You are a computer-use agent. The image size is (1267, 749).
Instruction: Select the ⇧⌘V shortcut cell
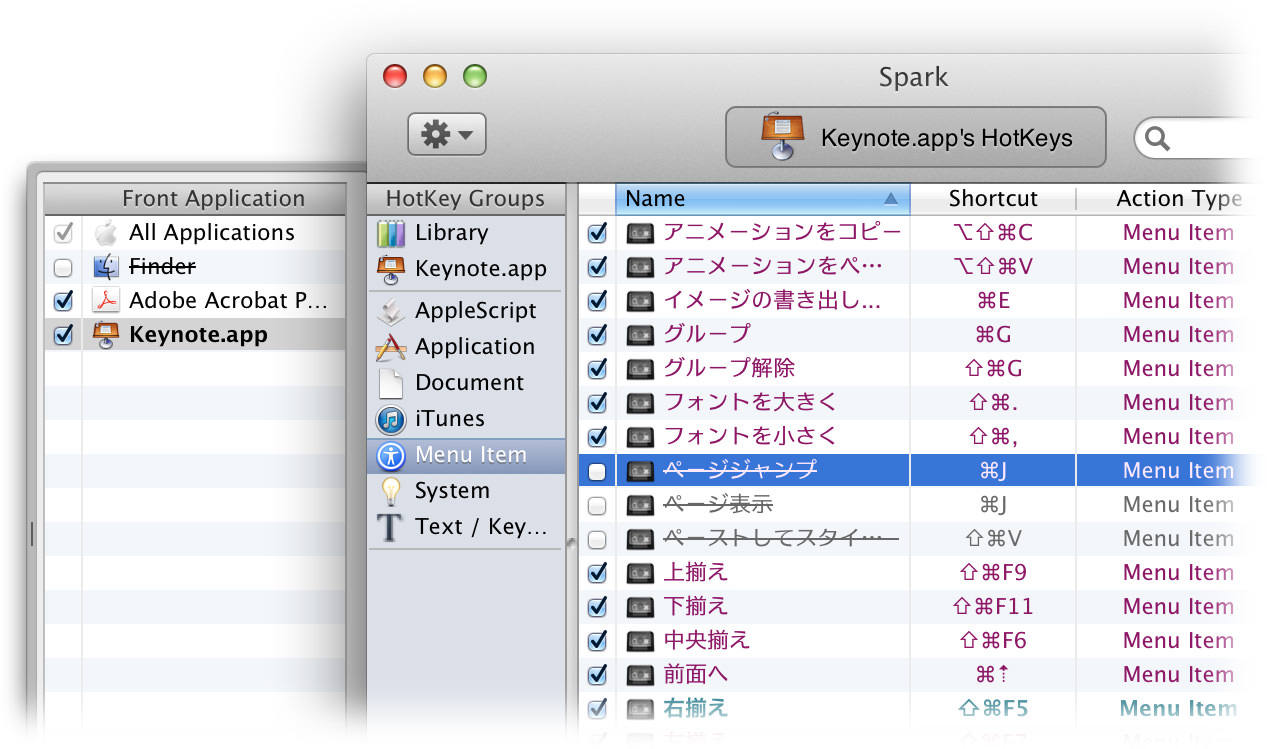[x=993, y=539]
